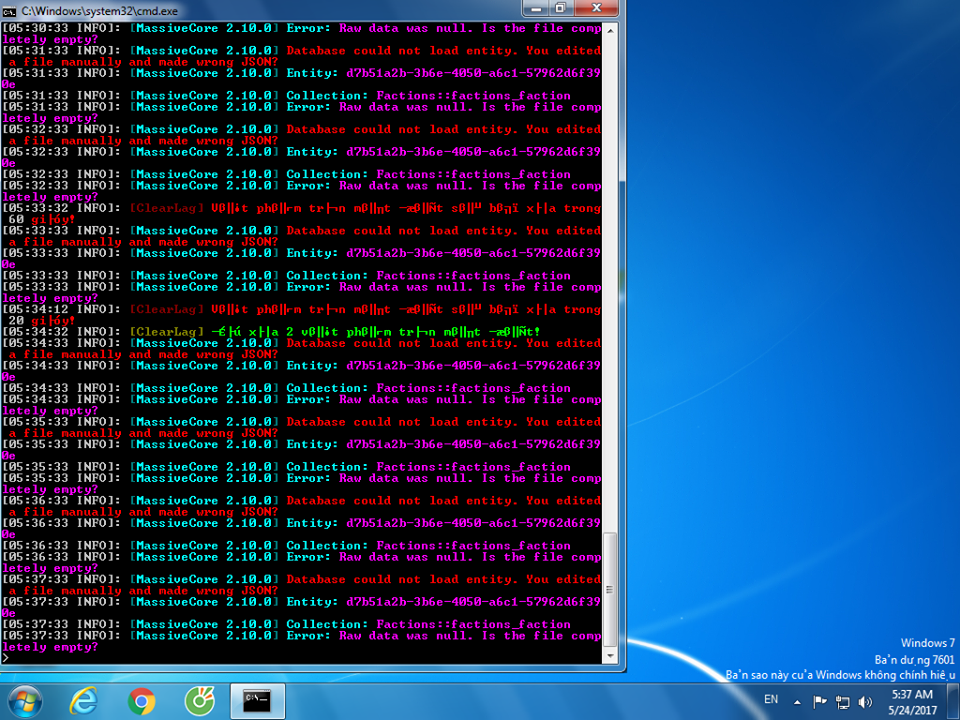Launch Internet Explorer from the taskbar
This screenshot has height=720, width=960.
pos(83,702)
